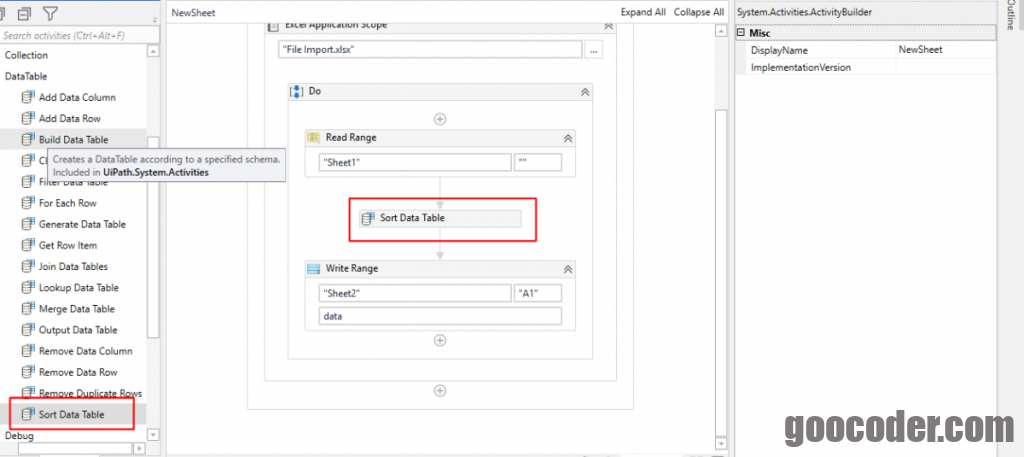Collapse the Read Range activity
Viewport: 1024px width, 457px height.
568,138
